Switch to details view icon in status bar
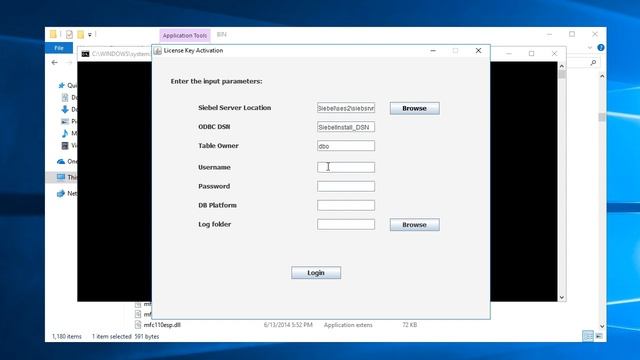This screenshot has height=360, width=640. coord(588,336)
